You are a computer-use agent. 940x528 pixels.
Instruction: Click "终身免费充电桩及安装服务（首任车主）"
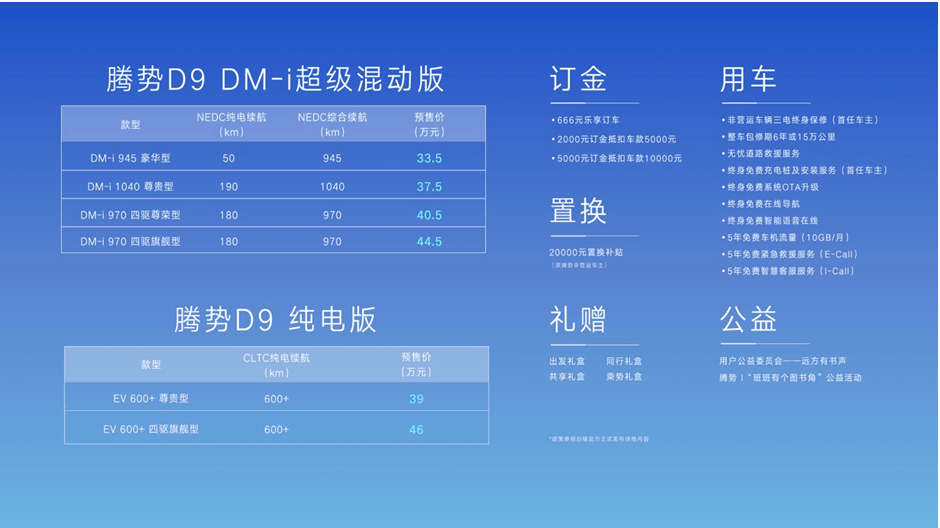(807, 170)
